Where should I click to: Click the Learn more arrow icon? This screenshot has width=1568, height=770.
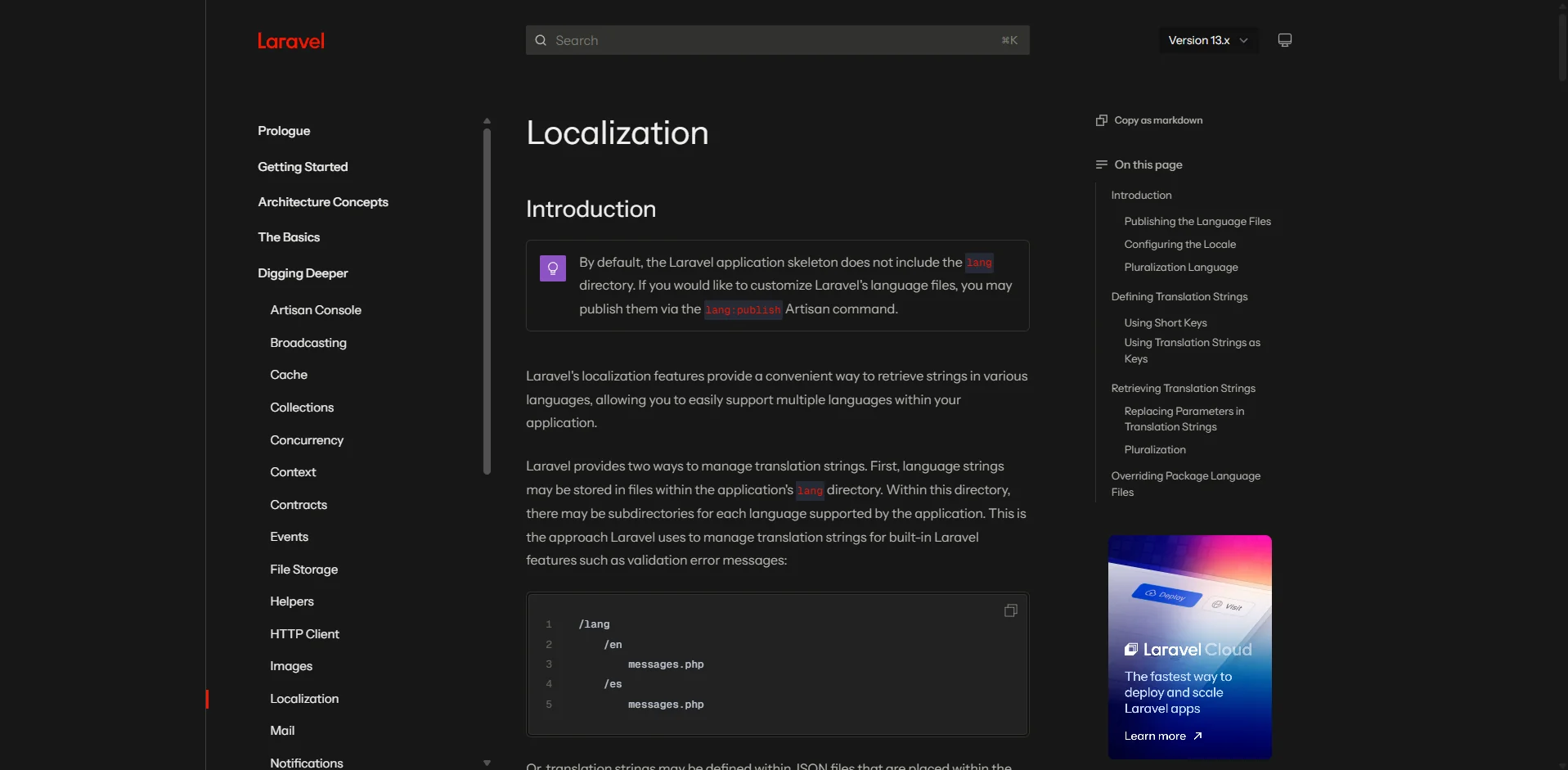[1197, 736]
